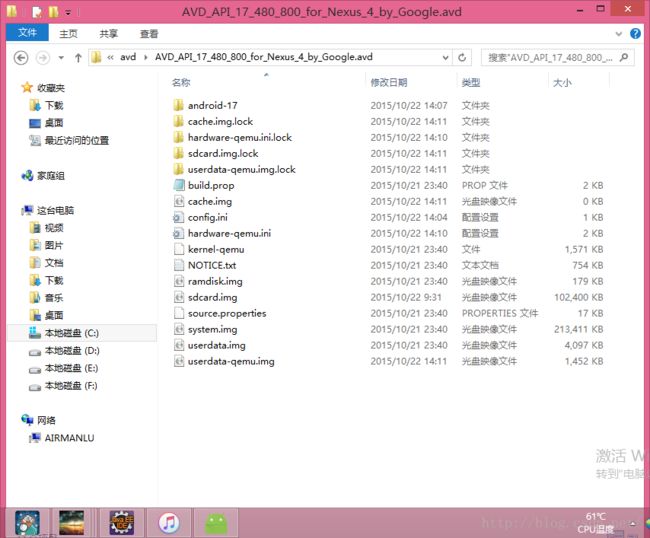650x538 pixels.
Task: Open AIRMANLU network computer
Action: click(x=70, y=438)
